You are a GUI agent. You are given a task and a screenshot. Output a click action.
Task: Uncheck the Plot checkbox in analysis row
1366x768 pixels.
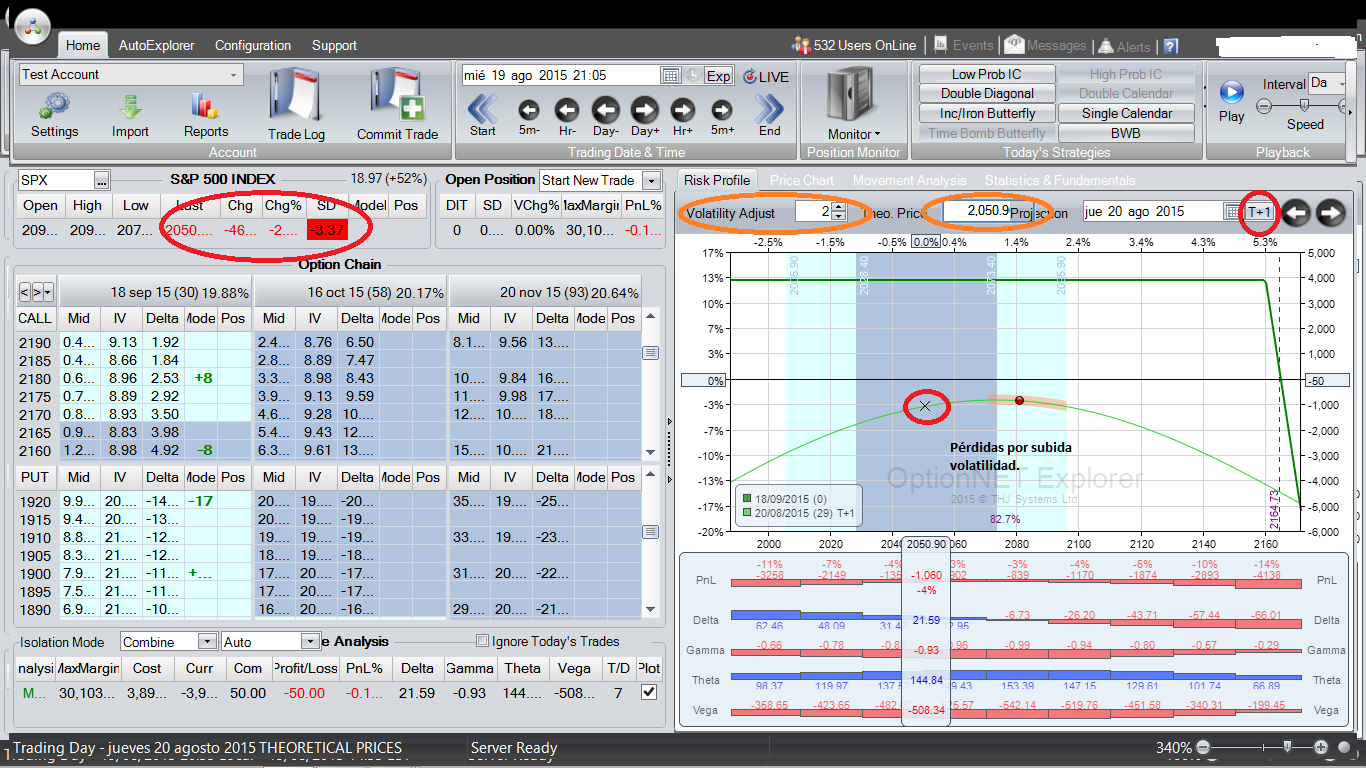649,692
